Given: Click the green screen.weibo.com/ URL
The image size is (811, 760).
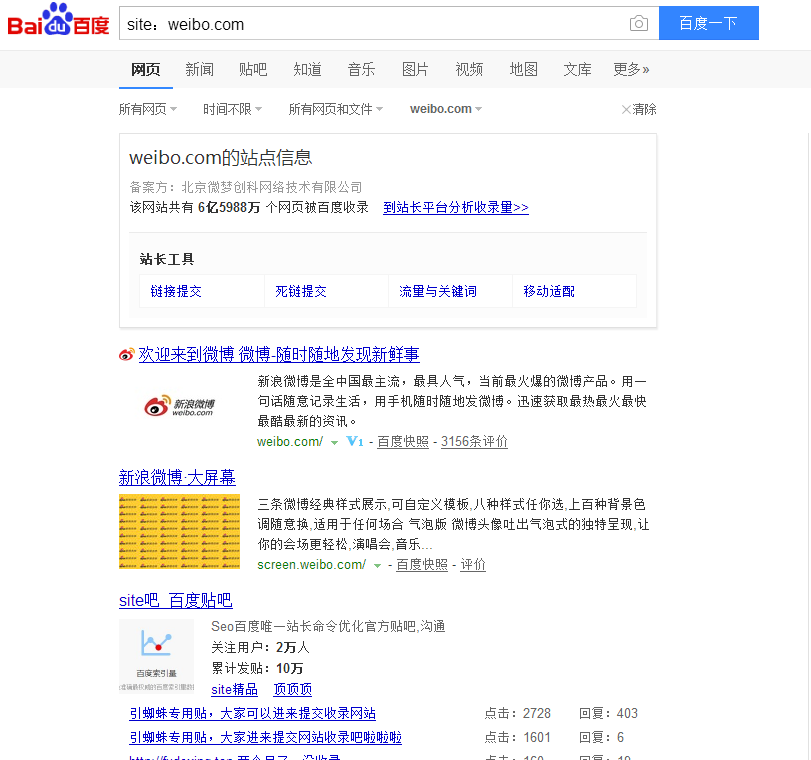Looking at the screenshot, I should (311, 564).
